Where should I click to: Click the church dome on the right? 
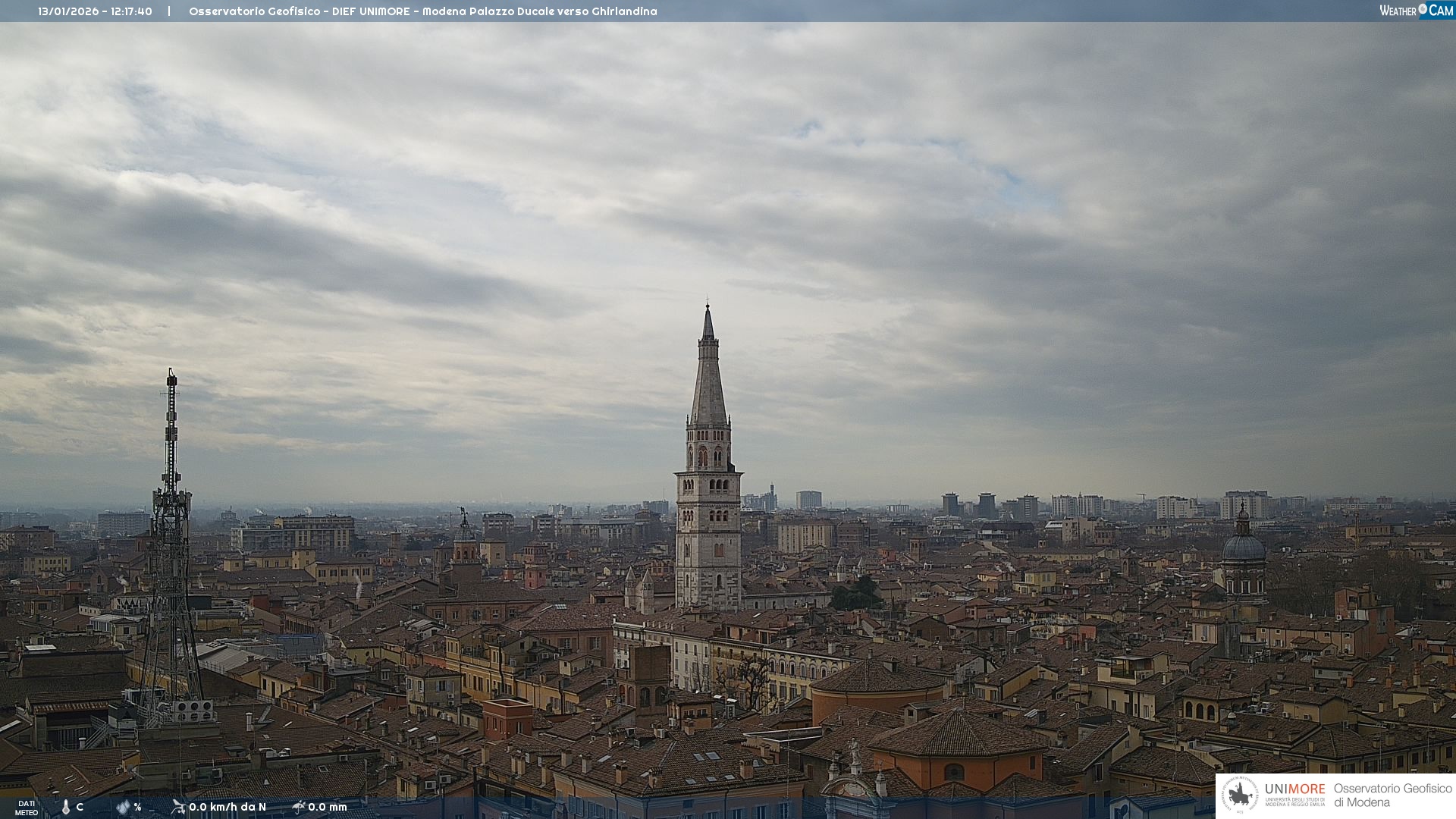click(x=1243, y=548)
